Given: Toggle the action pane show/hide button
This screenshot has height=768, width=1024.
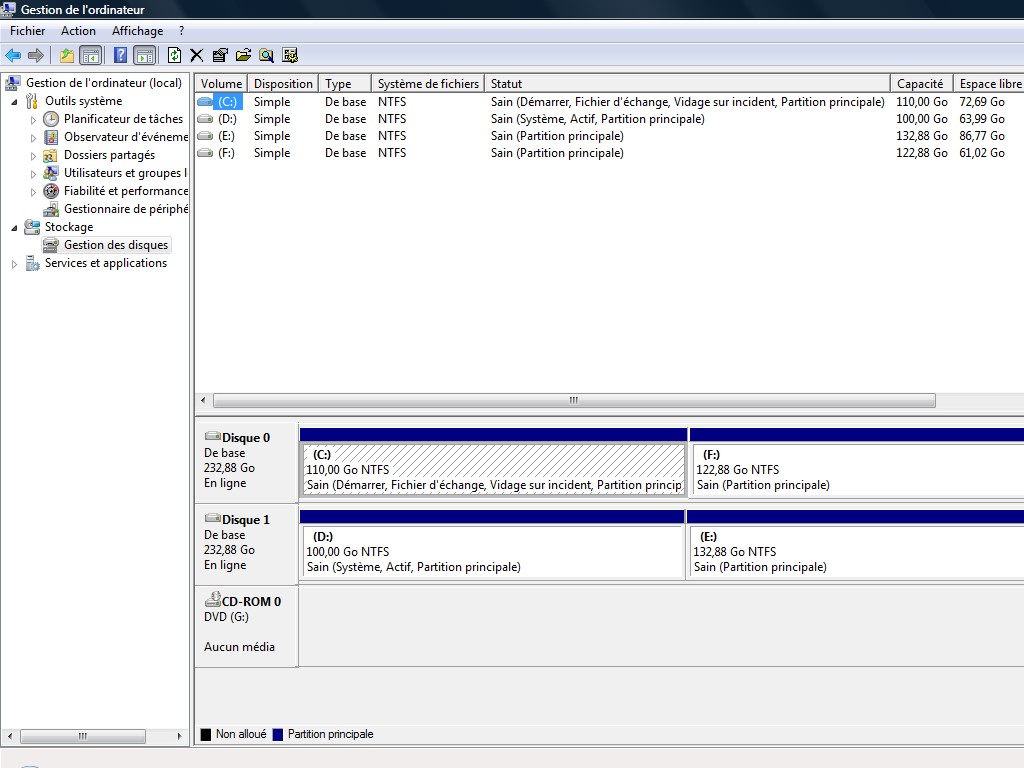Looking at the screenshot, I should (x=144, y=55).
